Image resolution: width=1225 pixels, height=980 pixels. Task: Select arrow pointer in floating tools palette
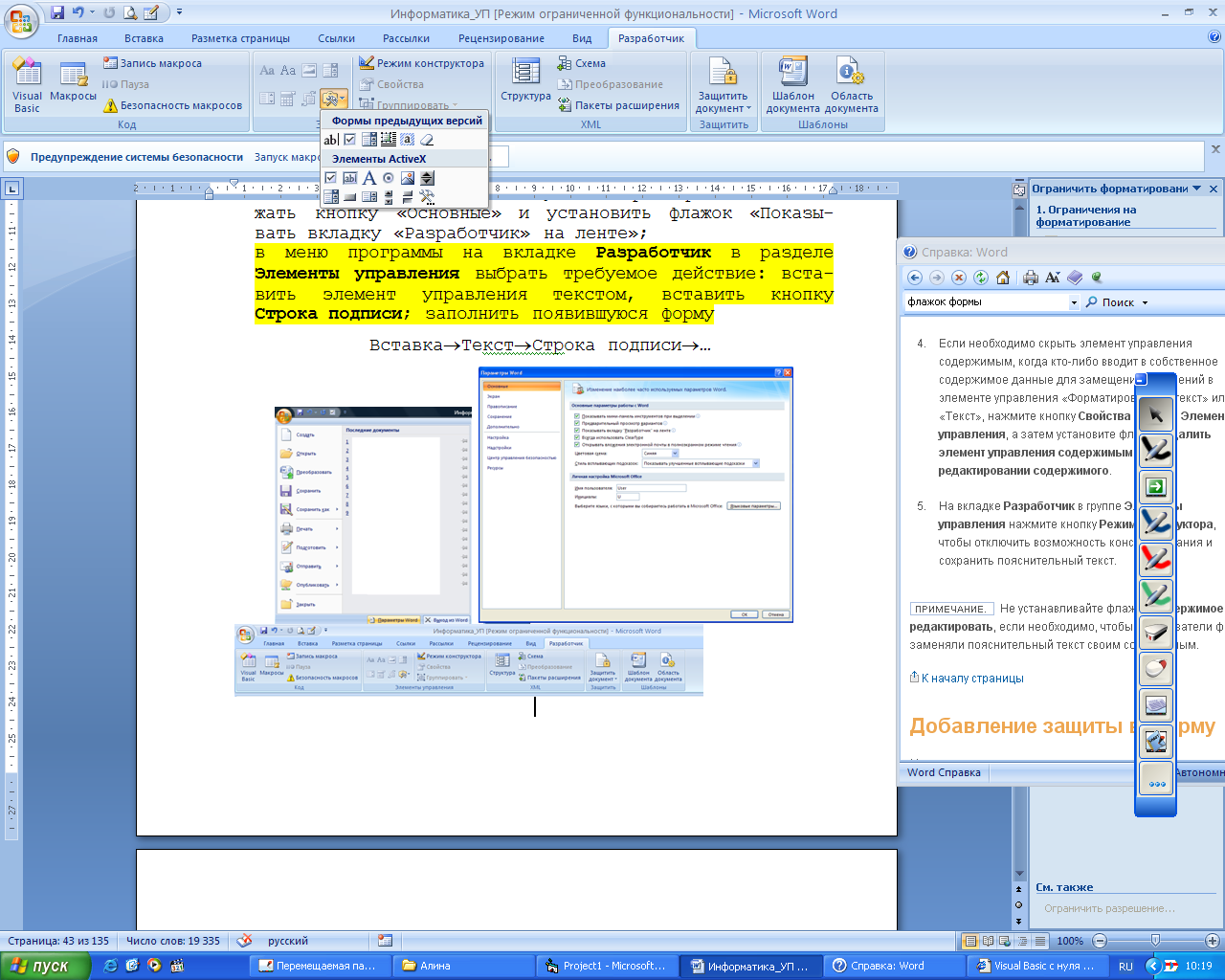(1156, 413)
